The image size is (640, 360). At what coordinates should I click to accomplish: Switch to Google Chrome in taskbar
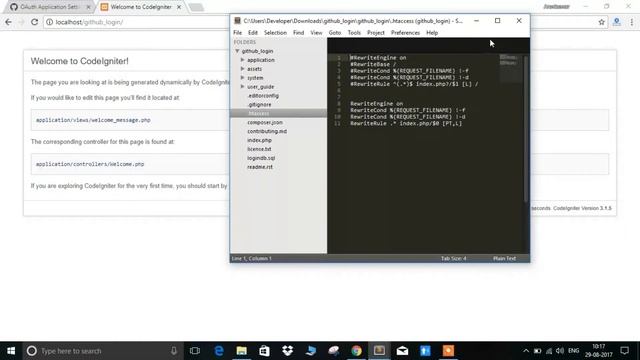tap(356, 351)
